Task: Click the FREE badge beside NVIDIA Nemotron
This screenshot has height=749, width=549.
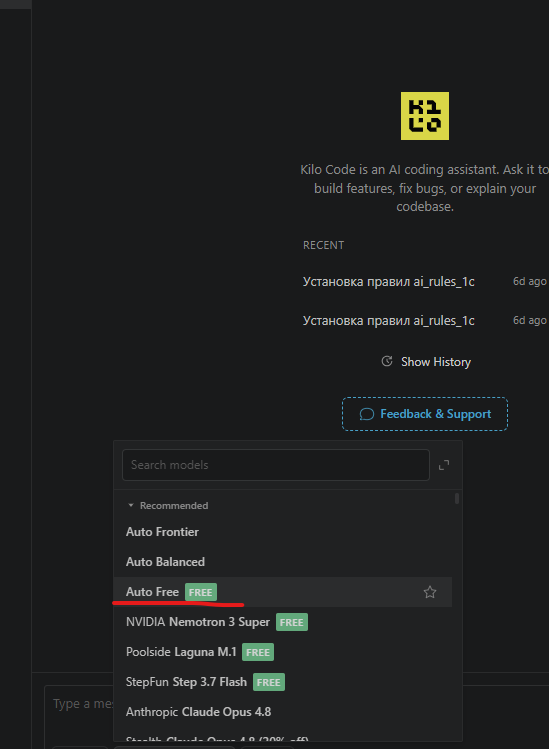Action: point(292,622)
